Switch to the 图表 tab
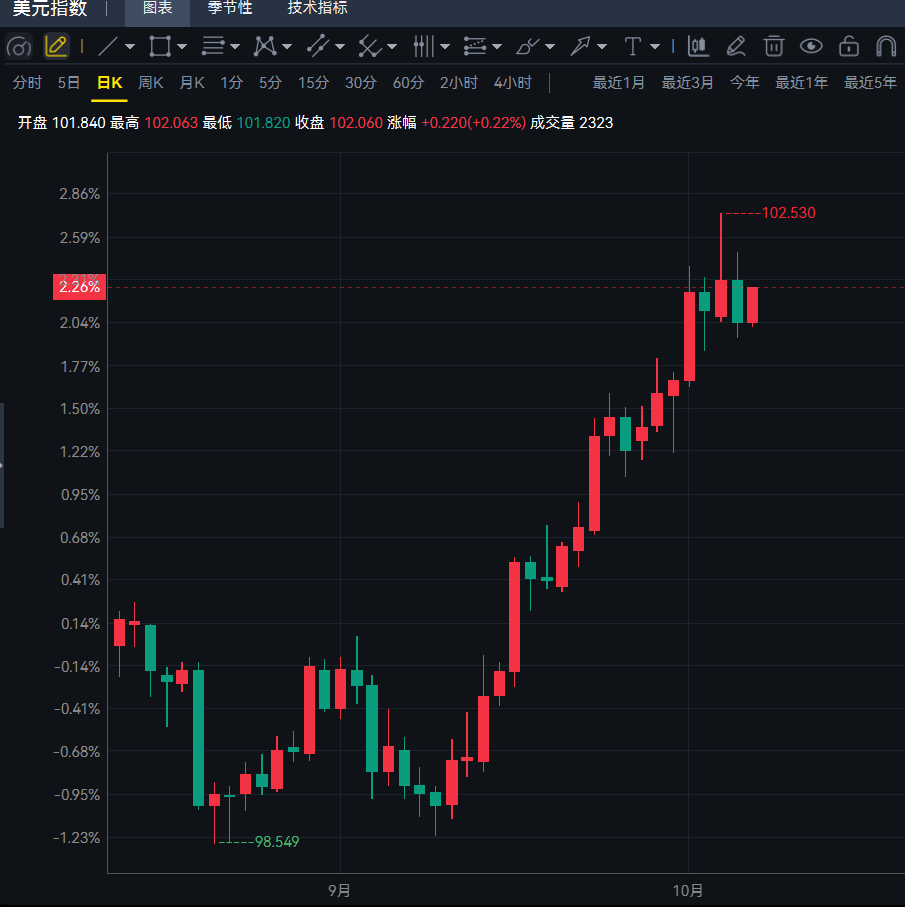 coord(157,8)
